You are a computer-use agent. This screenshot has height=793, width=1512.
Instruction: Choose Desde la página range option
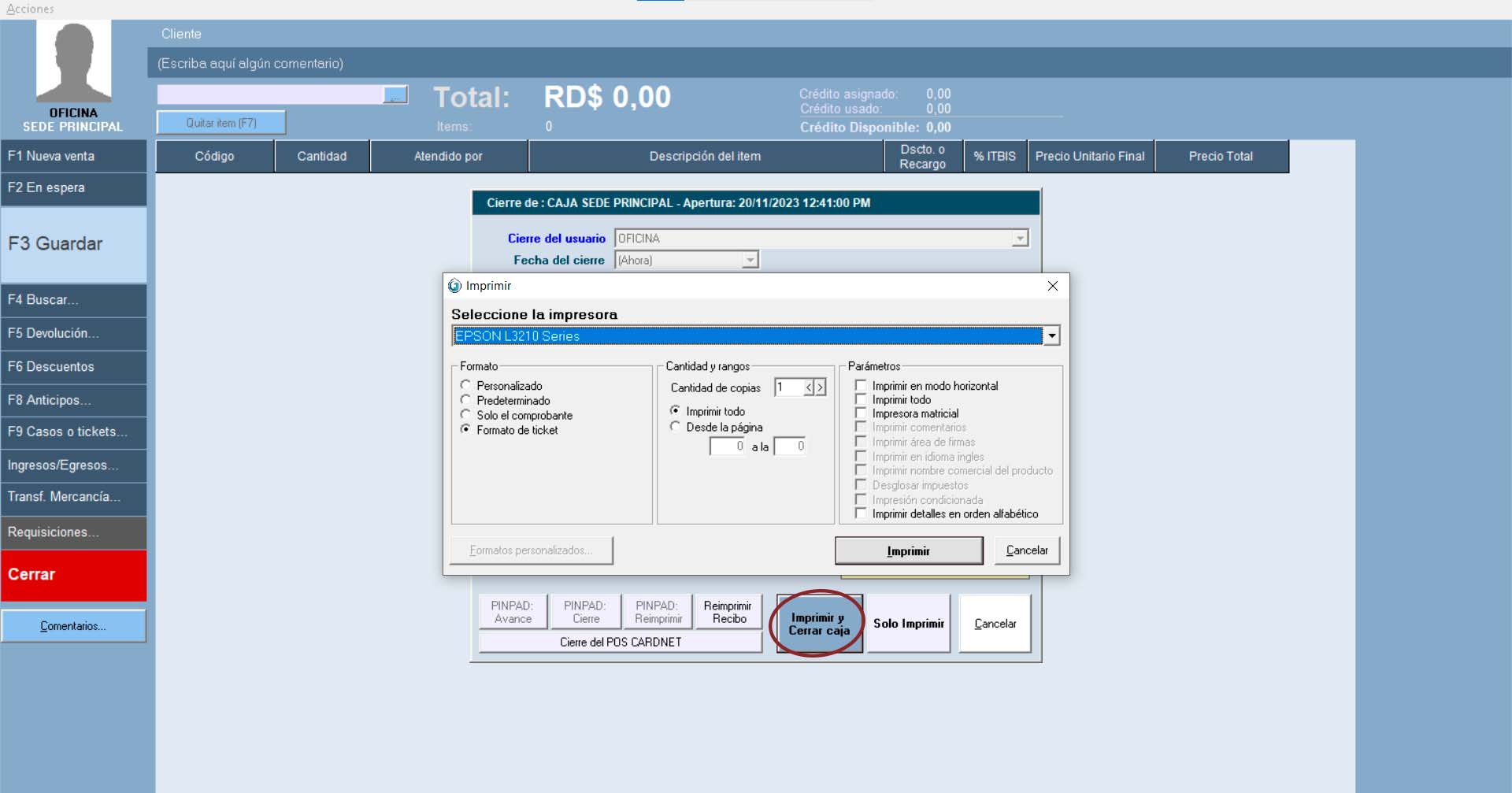675,427
